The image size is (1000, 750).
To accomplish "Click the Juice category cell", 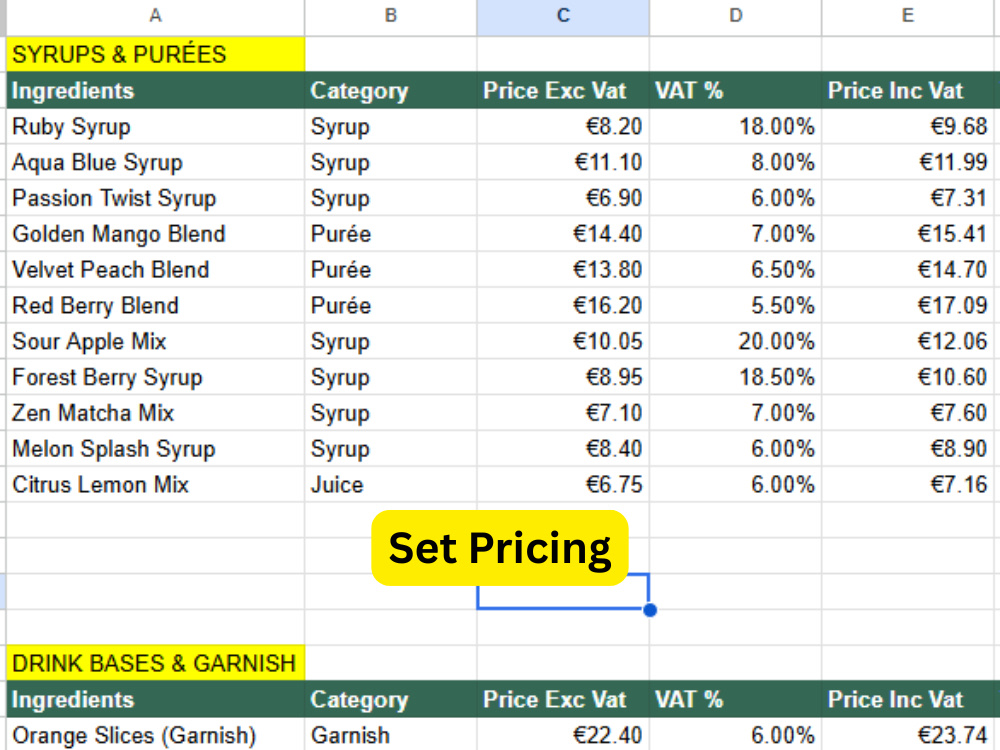I will pos(390,485).
